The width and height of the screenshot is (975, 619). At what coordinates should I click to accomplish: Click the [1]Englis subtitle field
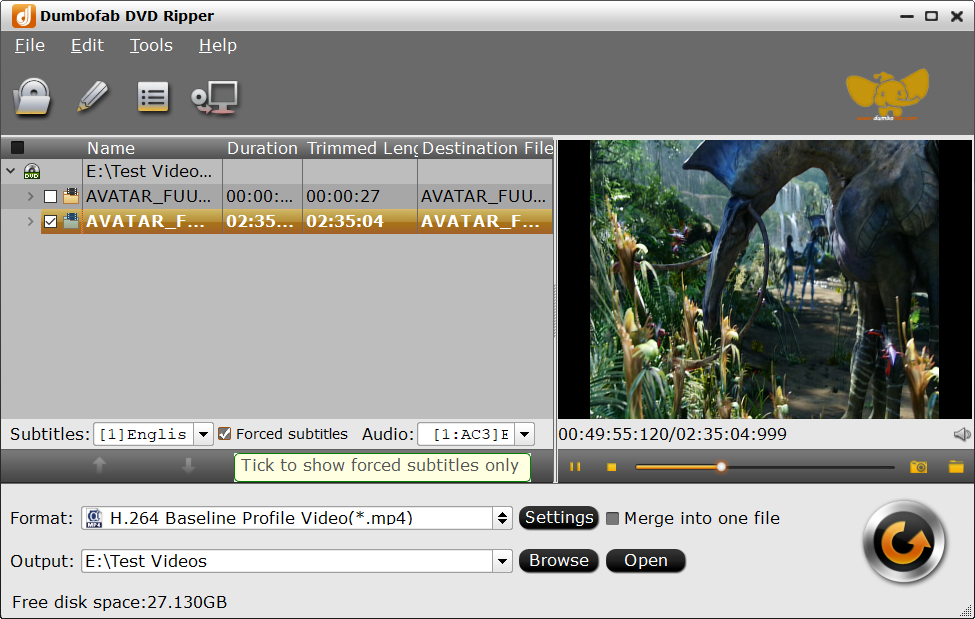(144, 434)
